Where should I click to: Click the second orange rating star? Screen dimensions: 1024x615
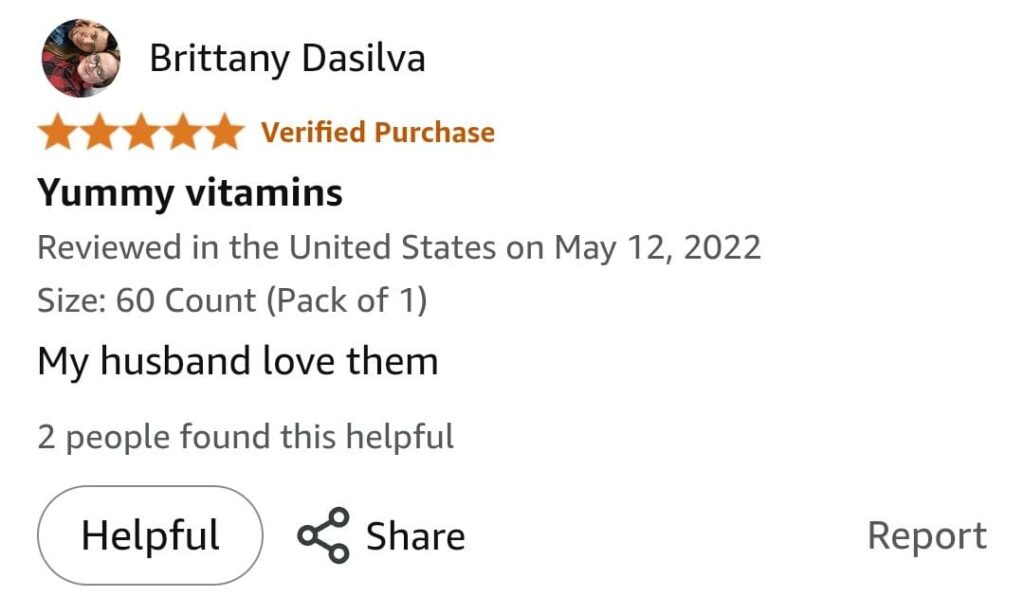coord(99,132)
